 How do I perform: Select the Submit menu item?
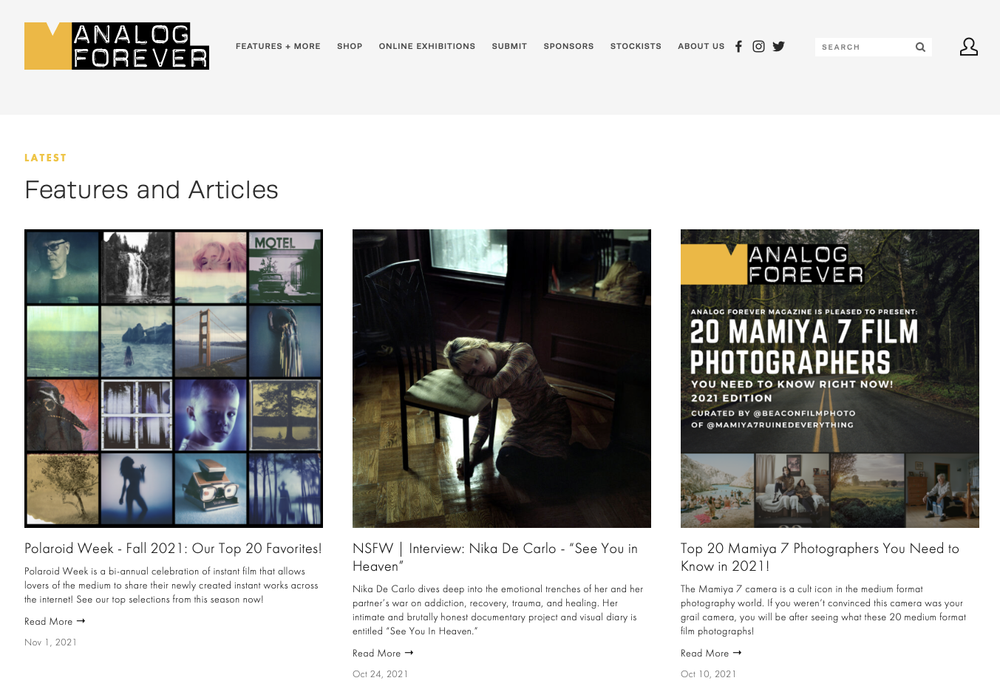click(x=509, y=47)
